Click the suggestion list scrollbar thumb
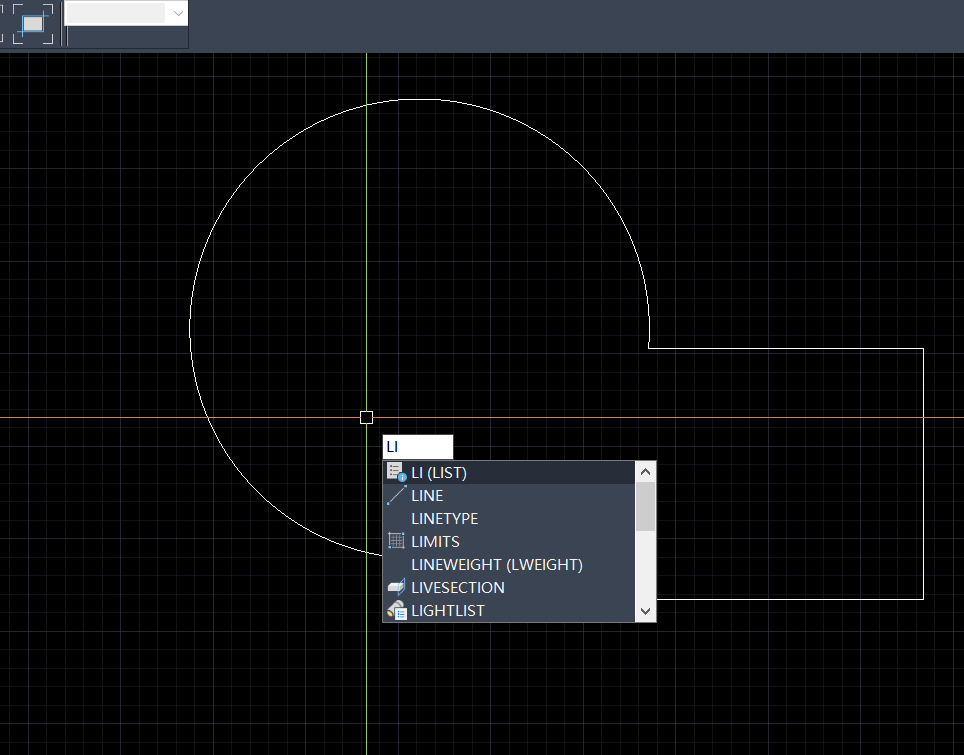This screenshot has height=755, width=964. (x=645, y=507)
